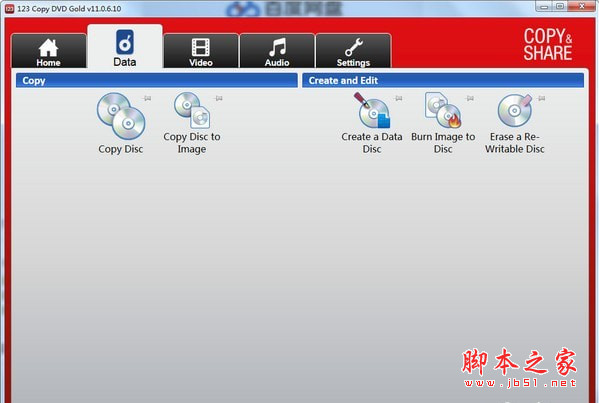Open the Settings tab

tap(353, 51)
